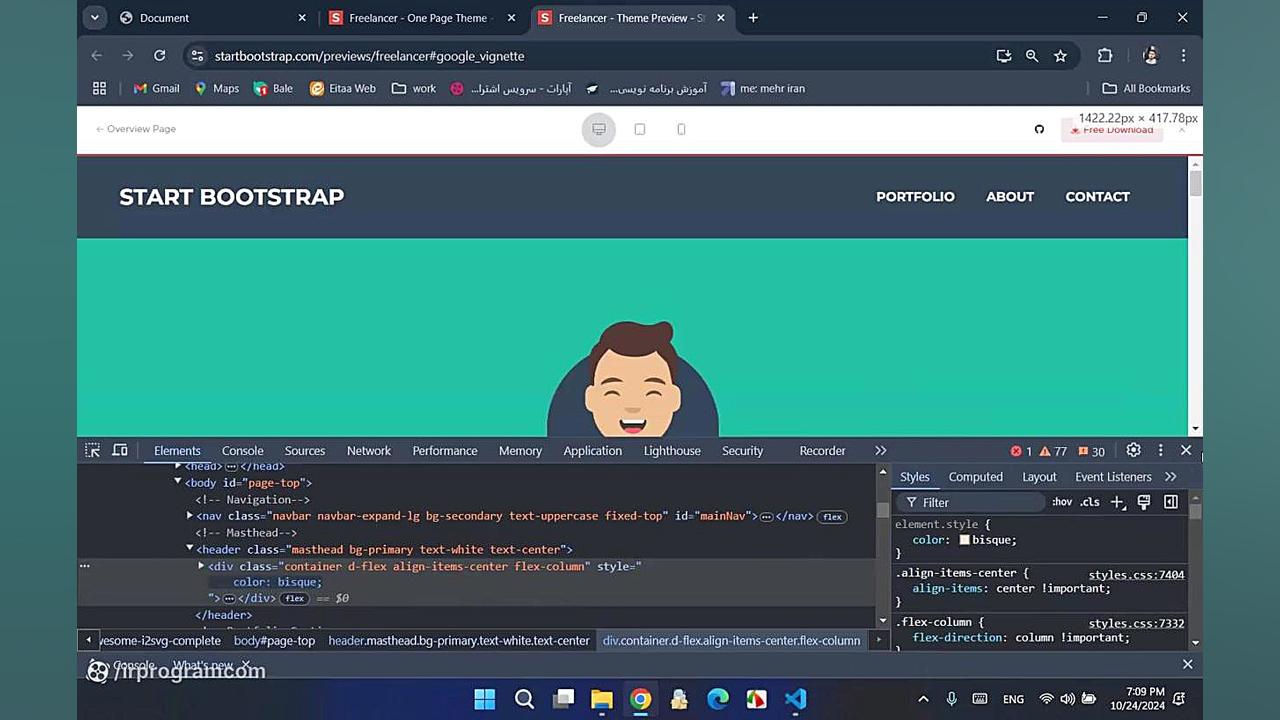Show more Styles sidebar tabs
The width and height of the screenshot is (1280, 720).
[x=1171, y=477]
